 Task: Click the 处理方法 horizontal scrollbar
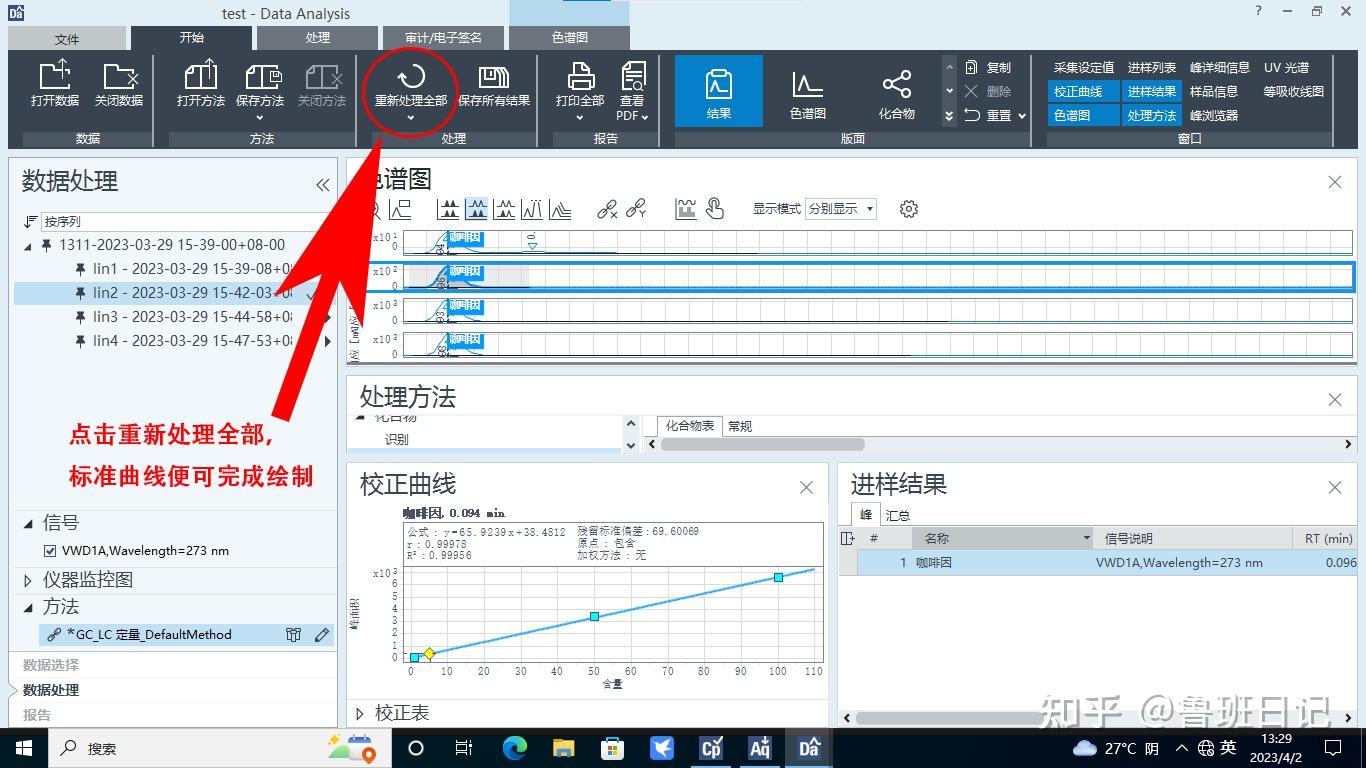tap(762, 444)
